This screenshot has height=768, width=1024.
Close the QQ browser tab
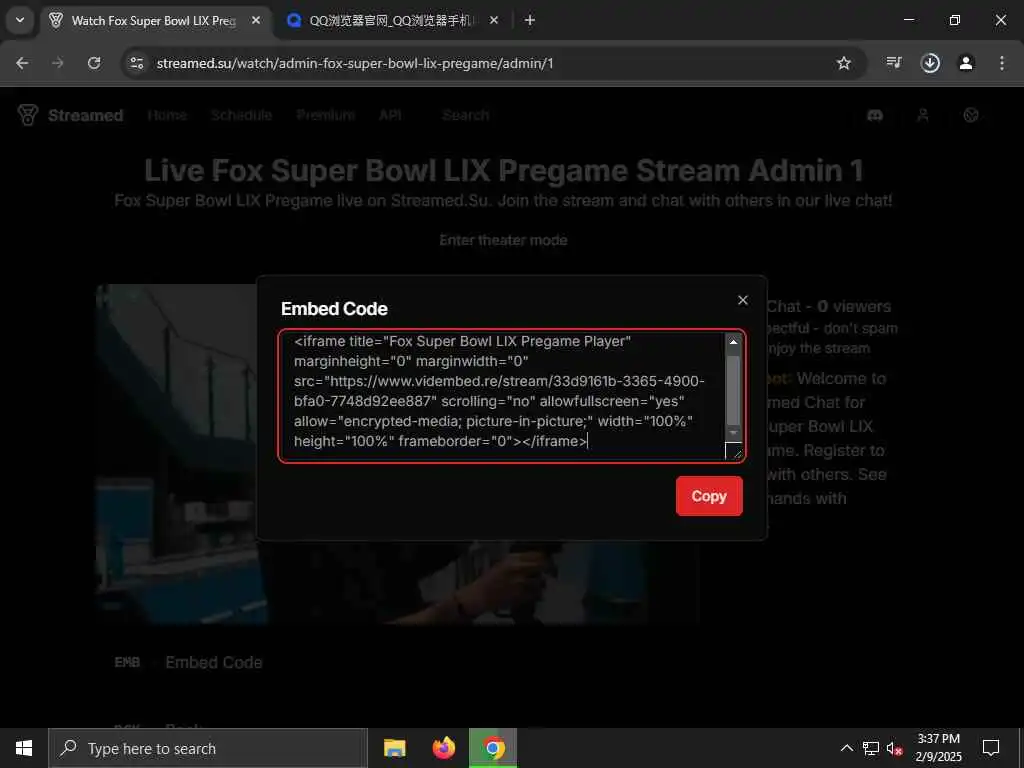[494, 20]
